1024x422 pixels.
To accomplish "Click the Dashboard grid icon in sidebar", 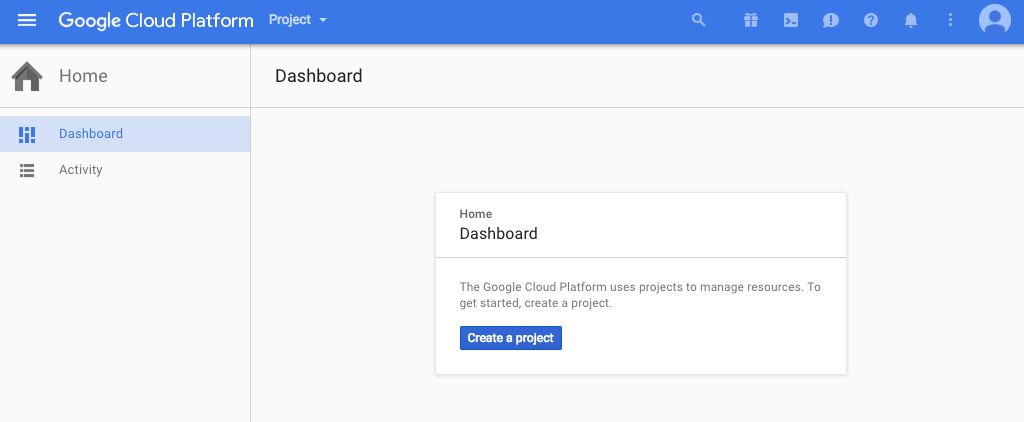I will pyautogui.click(x=27, y=135).
